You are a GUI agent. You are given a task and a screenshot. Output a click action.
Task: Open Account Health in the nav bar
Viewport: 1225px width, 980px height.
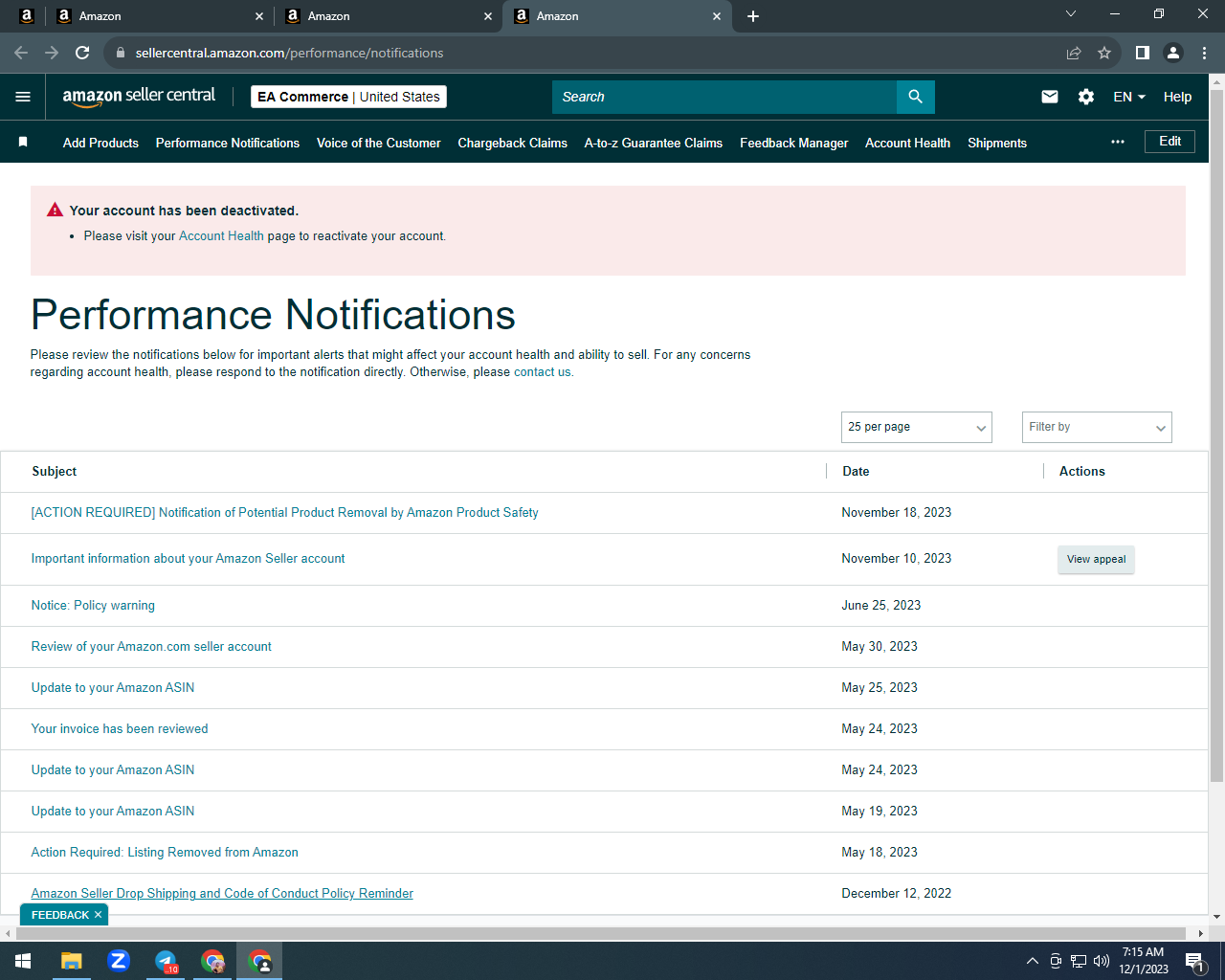[908, 143]
